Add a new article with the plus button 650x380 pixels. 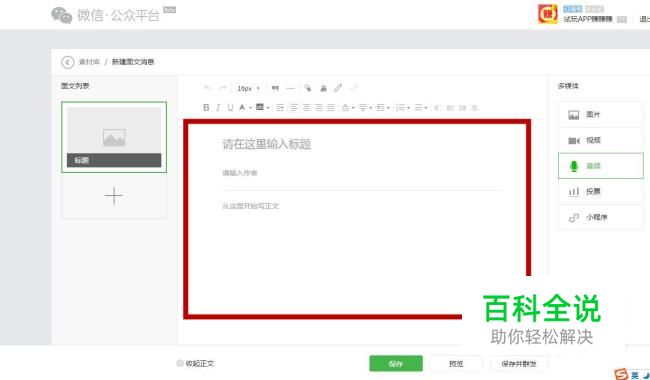(x=114, y=196)
